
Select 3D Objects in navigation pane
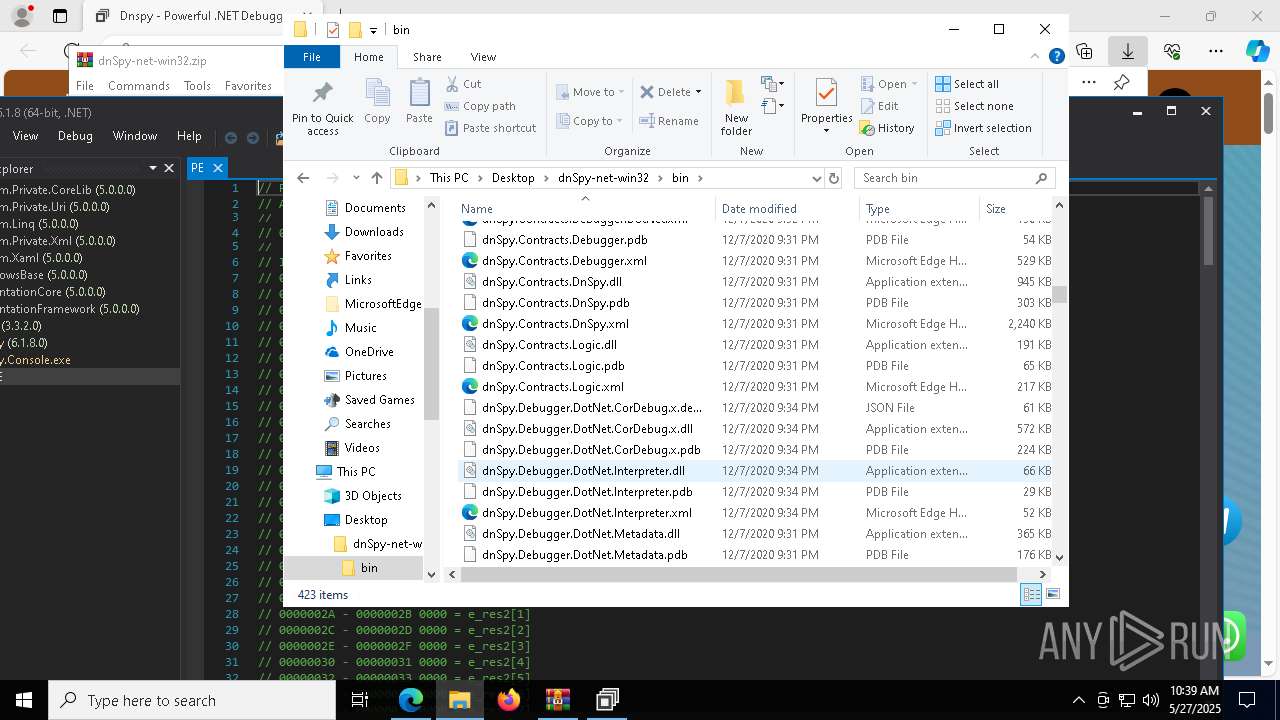pos(373,496)
